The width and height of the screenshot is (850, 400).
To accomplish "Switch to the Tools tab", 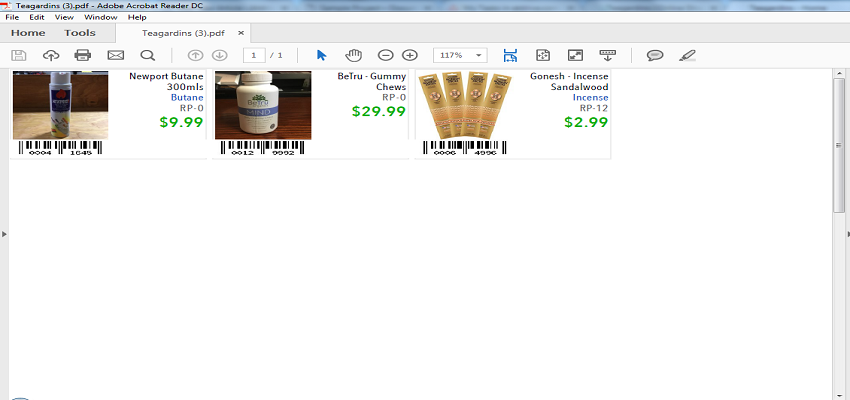I will [80, 33].
